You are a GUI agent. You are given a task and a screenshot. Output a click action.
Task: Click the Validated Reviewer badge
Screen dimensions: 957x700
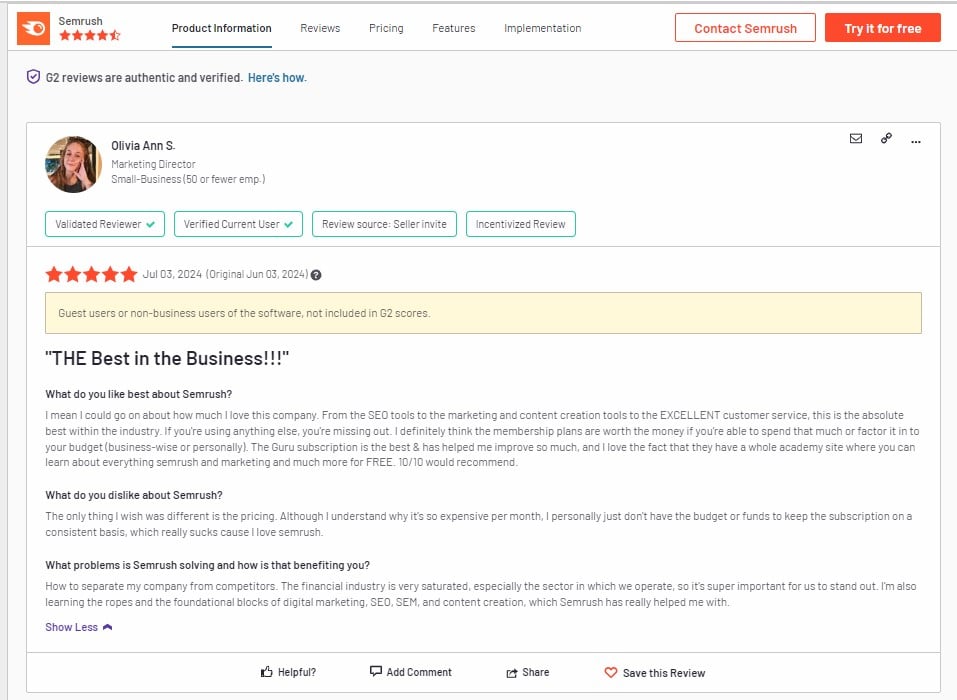[105, 224]
